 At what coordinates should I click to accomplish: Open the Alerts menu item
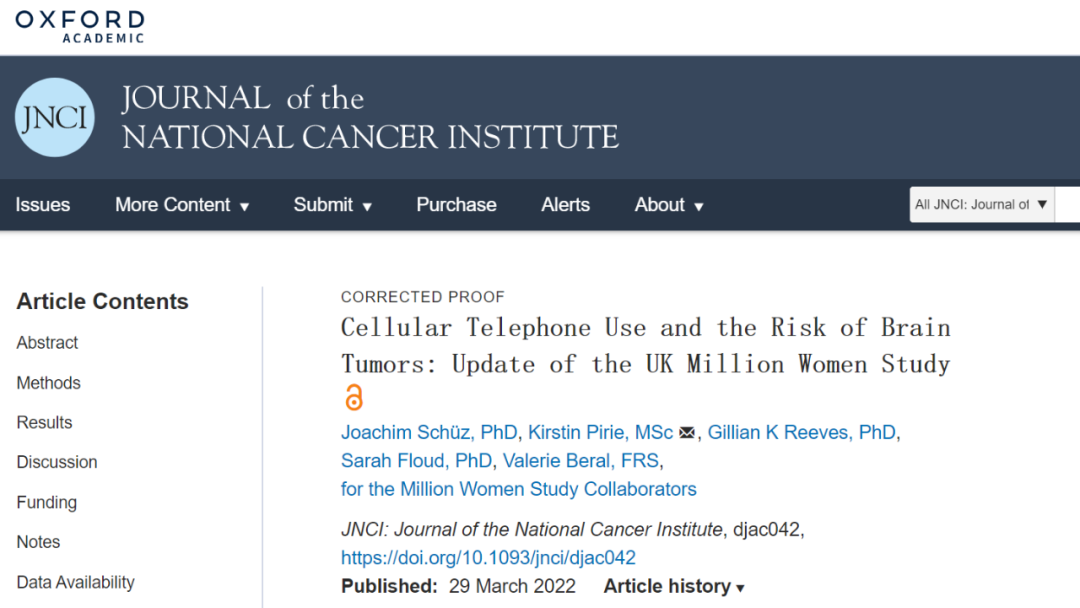565,205
